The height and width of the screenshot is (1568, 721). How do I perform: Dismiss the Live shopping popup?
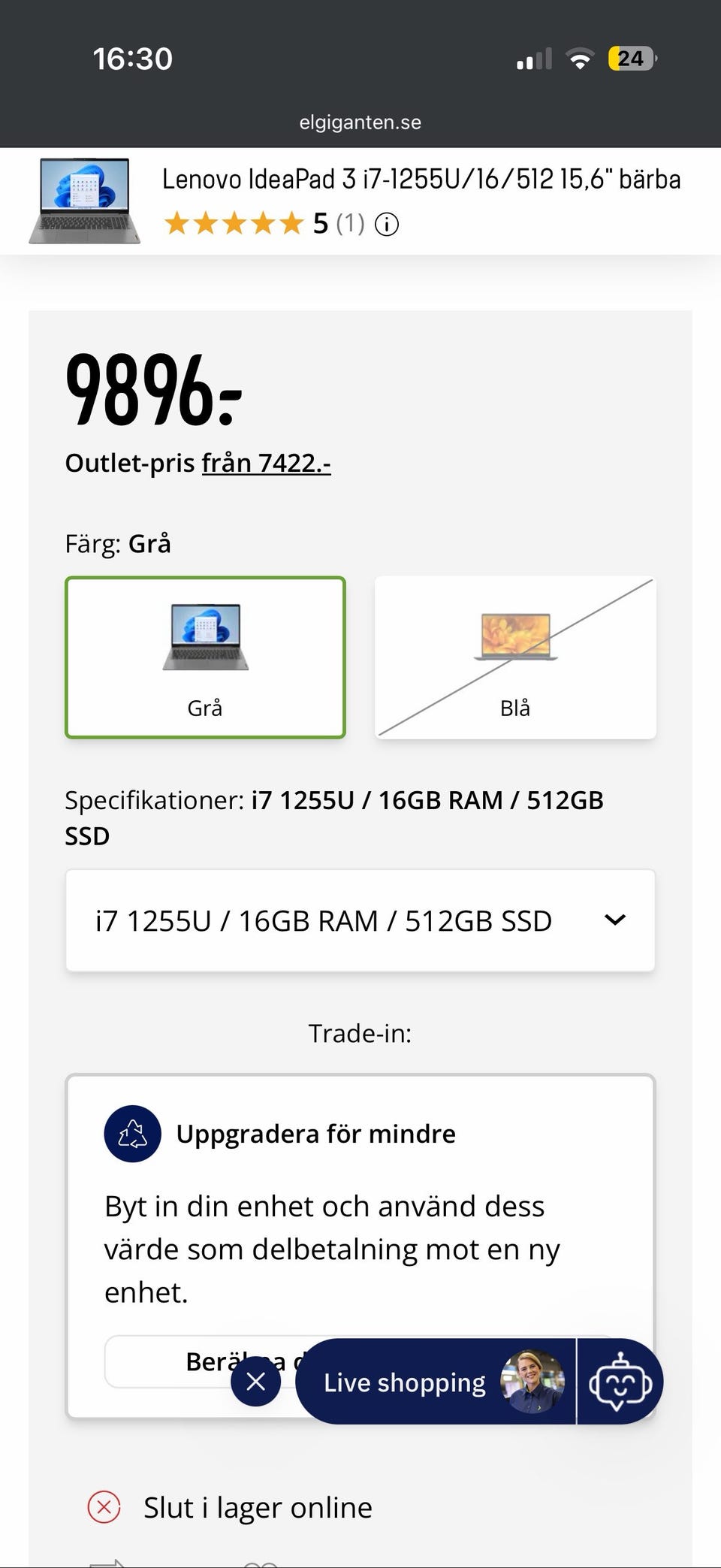(x=255, y=1381)
